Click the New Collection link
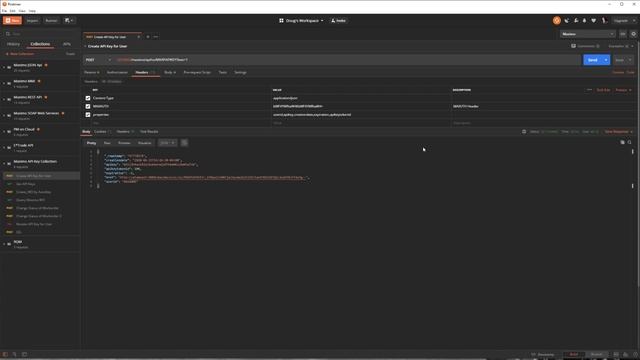640x360 pixels. tap(20, 54)
